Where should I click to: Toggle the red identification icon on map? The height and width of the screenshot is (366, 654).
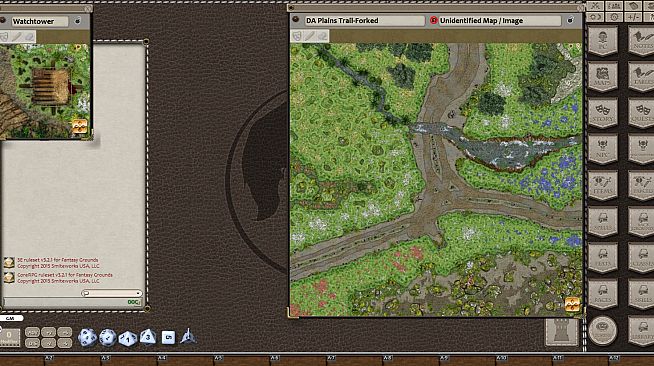click(x=434, y=20)
